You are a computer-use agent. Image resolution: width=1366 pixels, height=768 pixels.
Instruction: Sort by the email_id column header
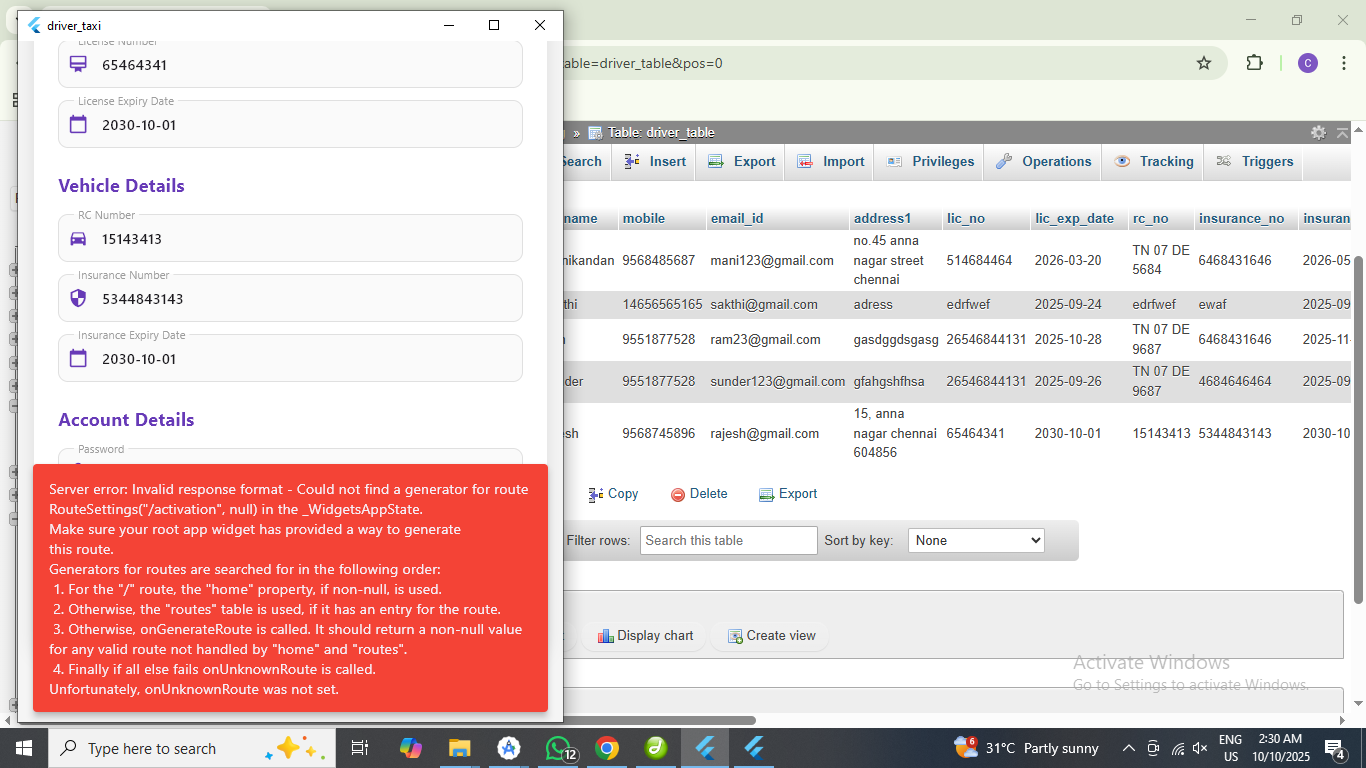click(x=737, y=218)
